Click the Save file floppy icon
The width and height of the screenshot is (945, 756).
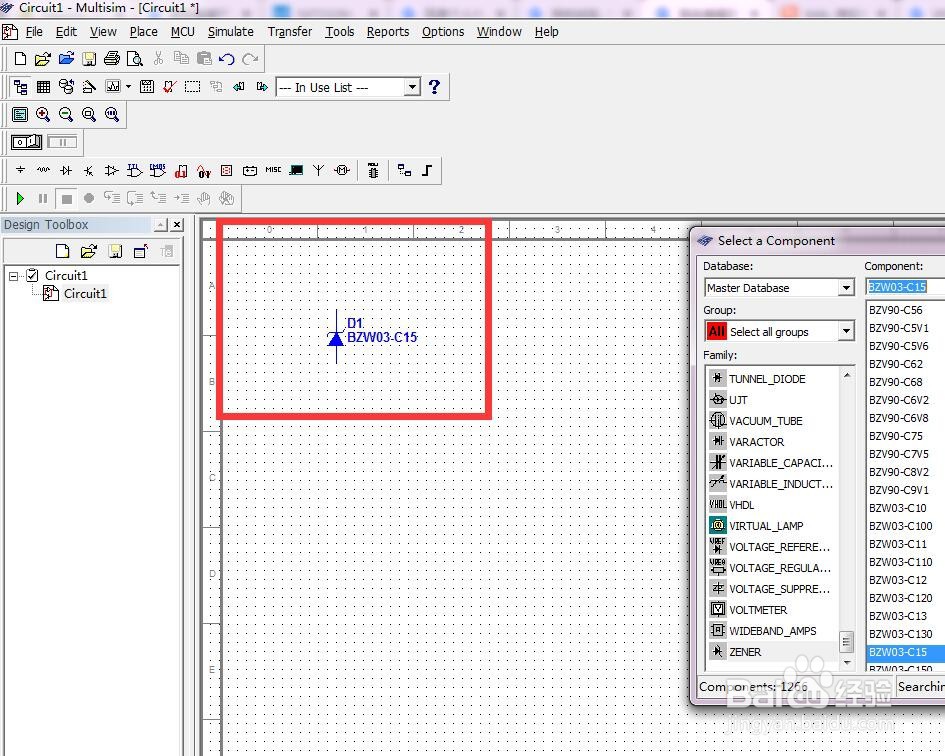[x=89, y=58]
